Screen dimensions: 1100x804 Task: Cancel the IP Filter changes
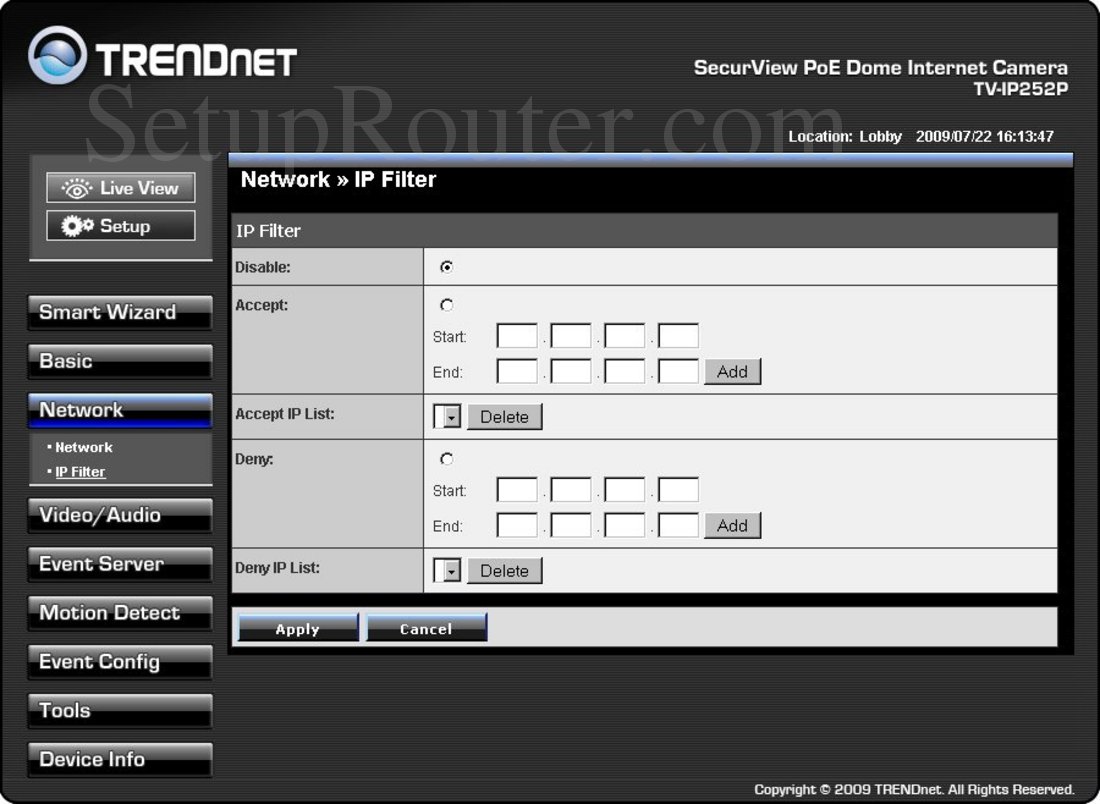[x=426, y=628]
